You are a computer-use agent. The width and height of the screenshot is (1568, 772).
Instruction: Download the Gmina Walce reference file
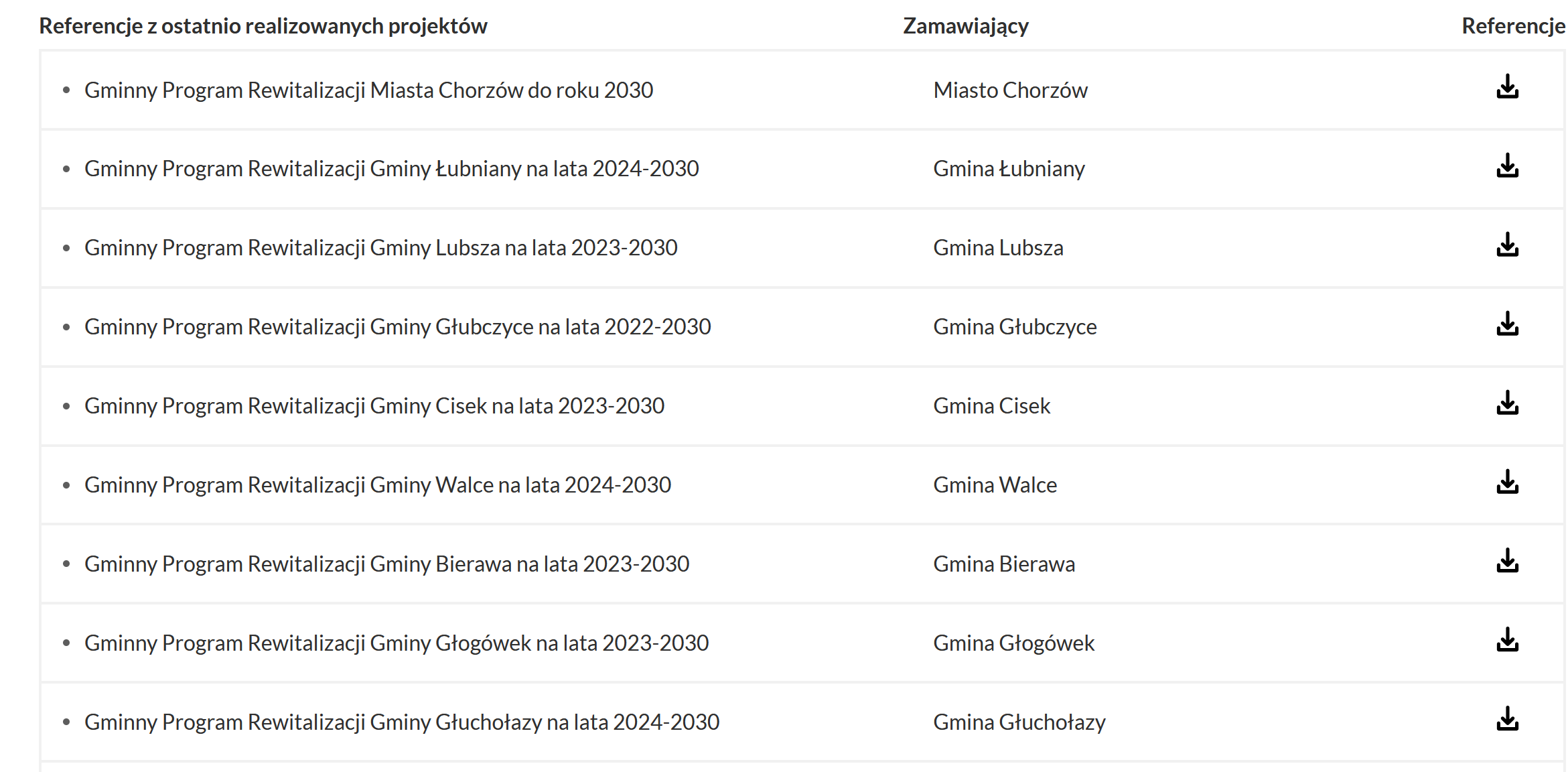(x=1507, y=482)
